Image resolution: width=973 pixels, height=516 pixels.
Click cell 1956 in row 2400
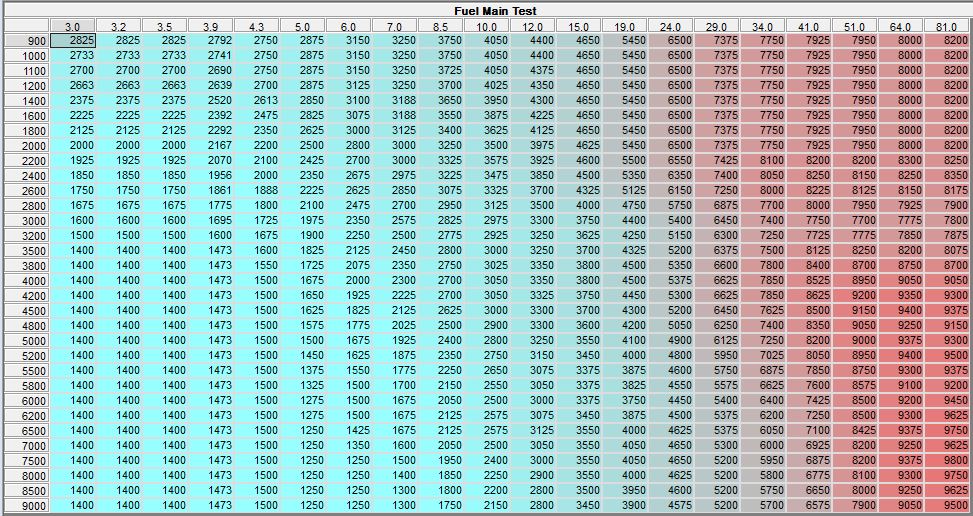coord(211,176)
